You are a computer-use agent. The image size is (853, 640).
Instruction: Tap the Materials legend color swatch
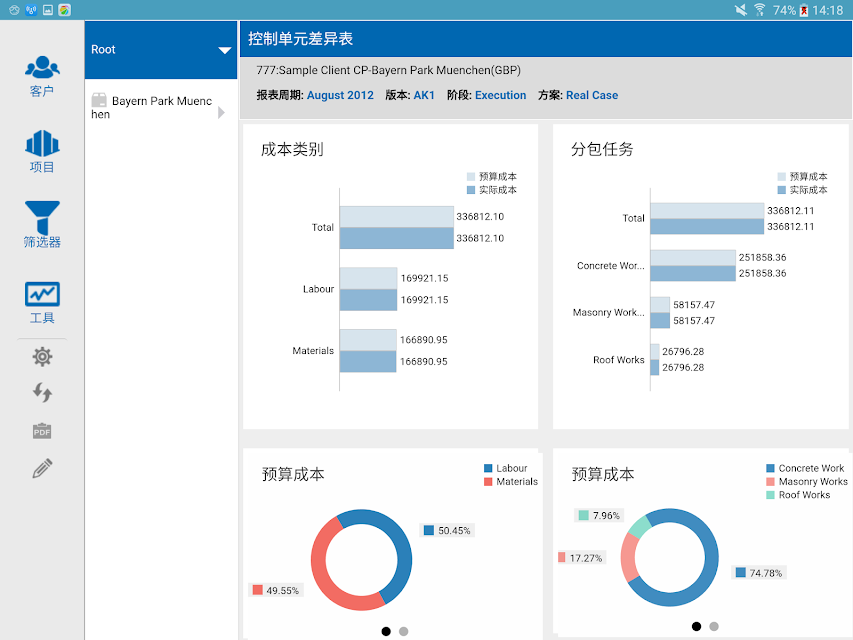488,482
